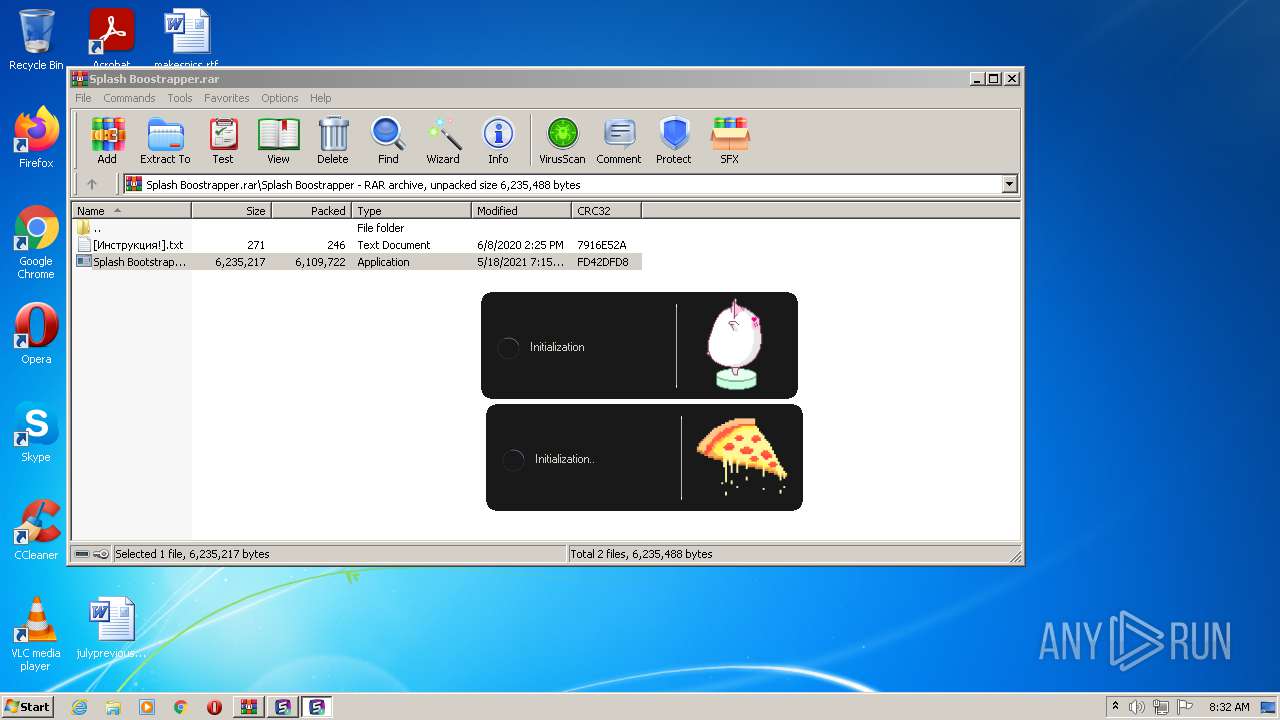
Task: Sort by the Packed column header
Action: (x=312, y=211)
